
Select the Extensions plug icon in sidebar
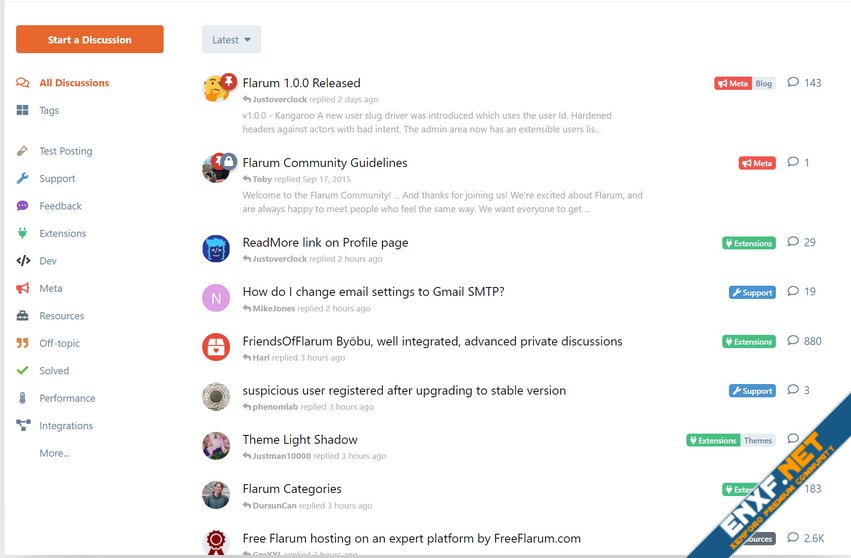pyautogui.click(x=22, y=233)
